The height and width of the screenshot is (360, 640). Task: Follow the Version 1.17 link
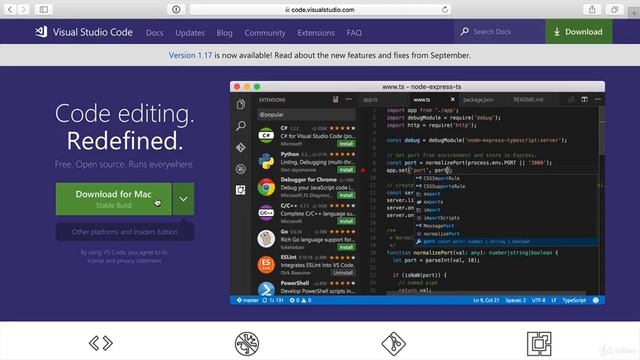[190, 55]
